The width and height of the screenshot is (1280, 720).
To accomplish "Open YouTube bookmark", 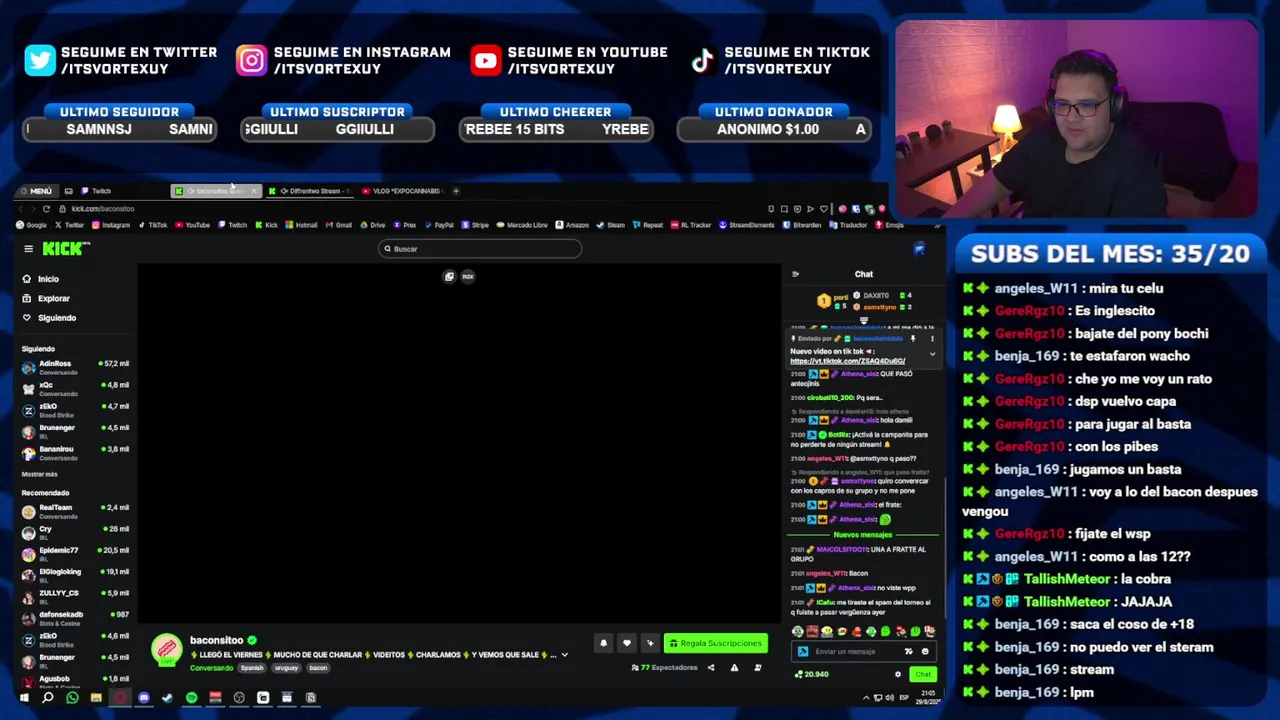I will point(192,225).
